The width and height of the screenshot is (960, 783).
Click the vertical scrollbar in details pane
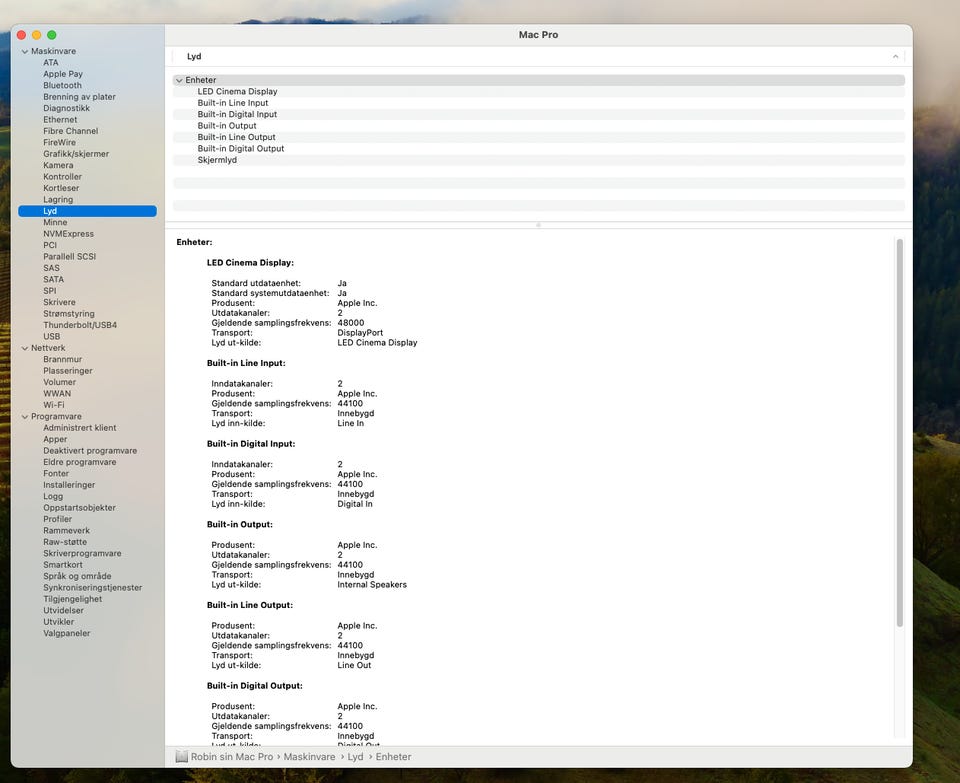click(x=899, y=430)
